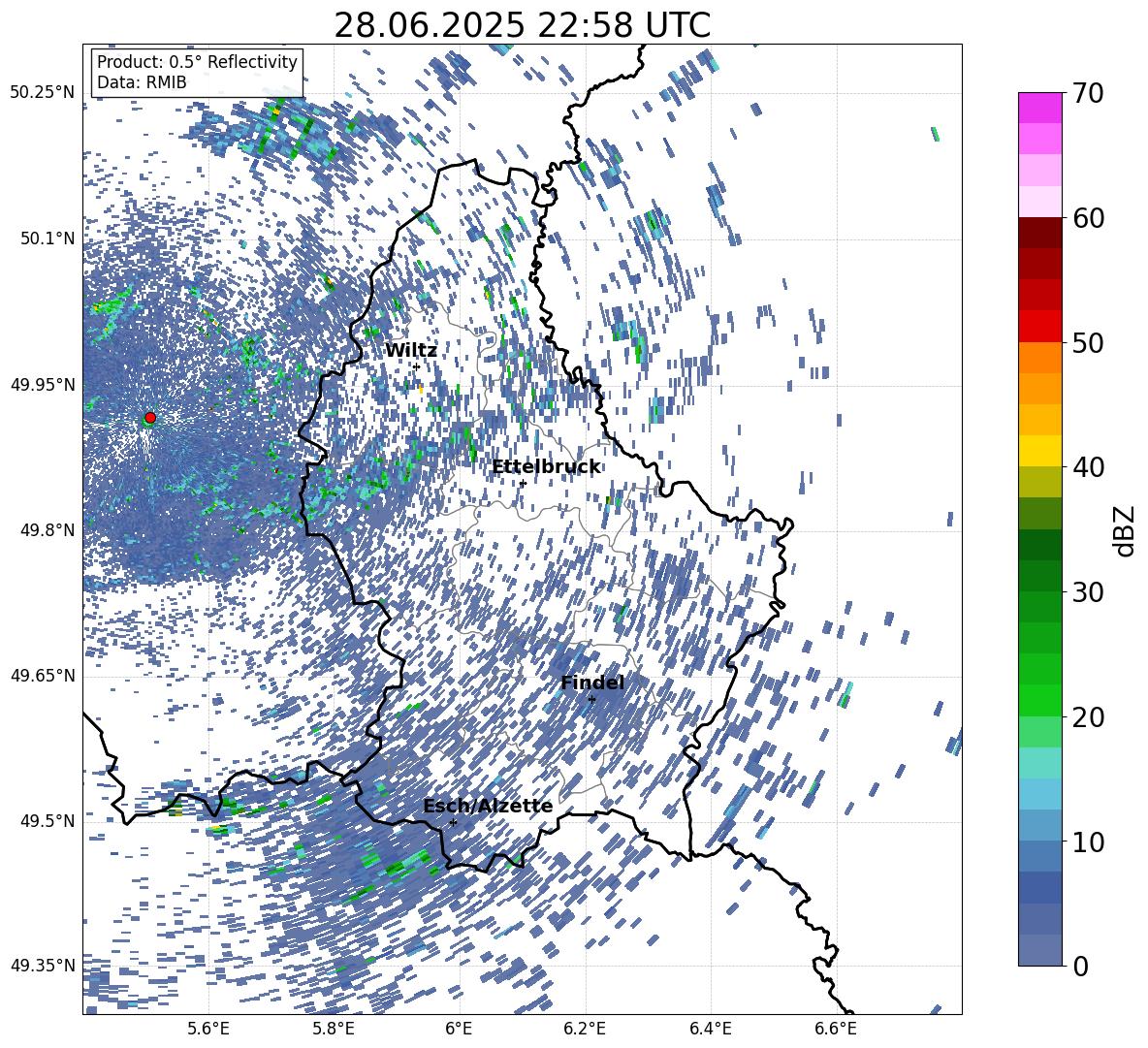Click the Ettelbruck city label
Screen dimensions: 1148x1048
546,467
